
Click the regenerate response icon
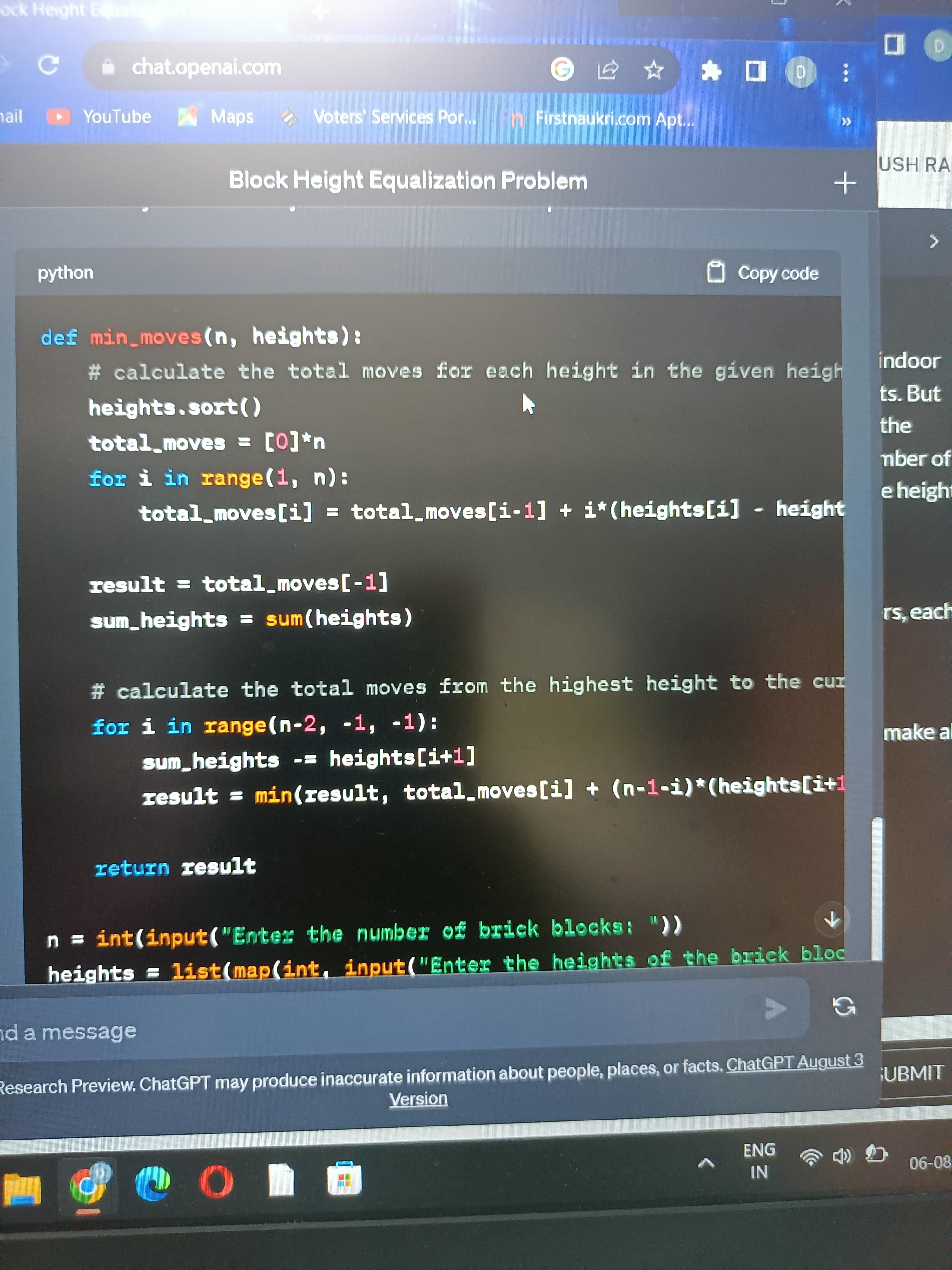point(843,1006)
